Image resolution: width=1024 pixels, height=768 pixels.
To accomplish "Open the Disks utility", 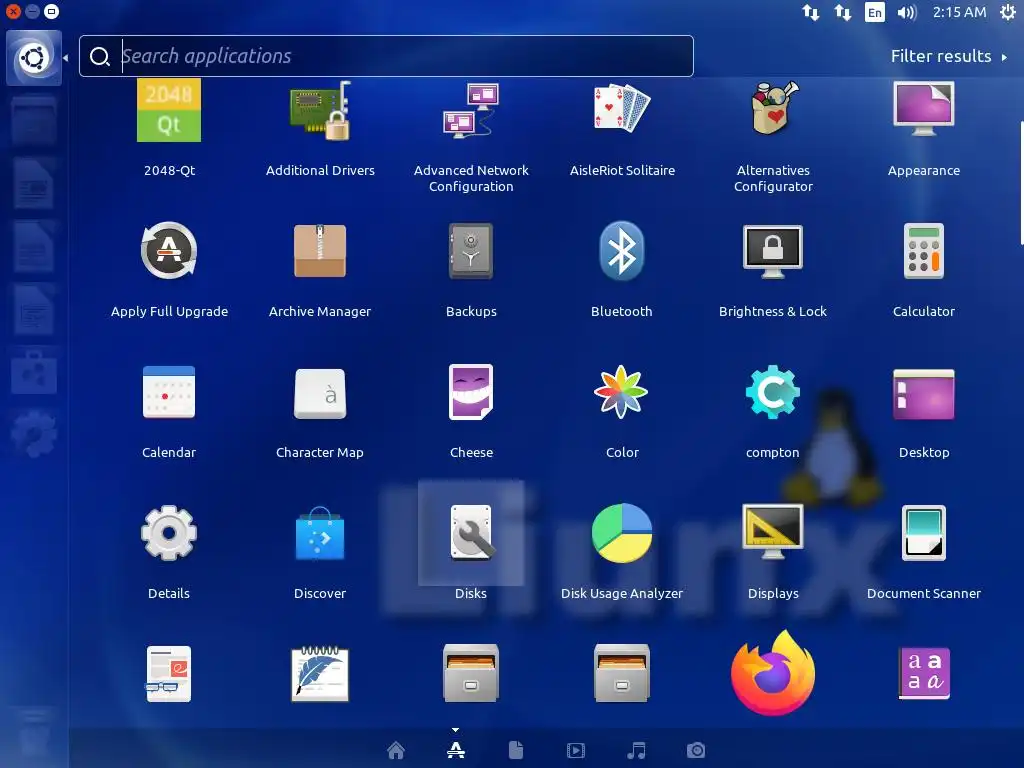I will tap(471, 533).
